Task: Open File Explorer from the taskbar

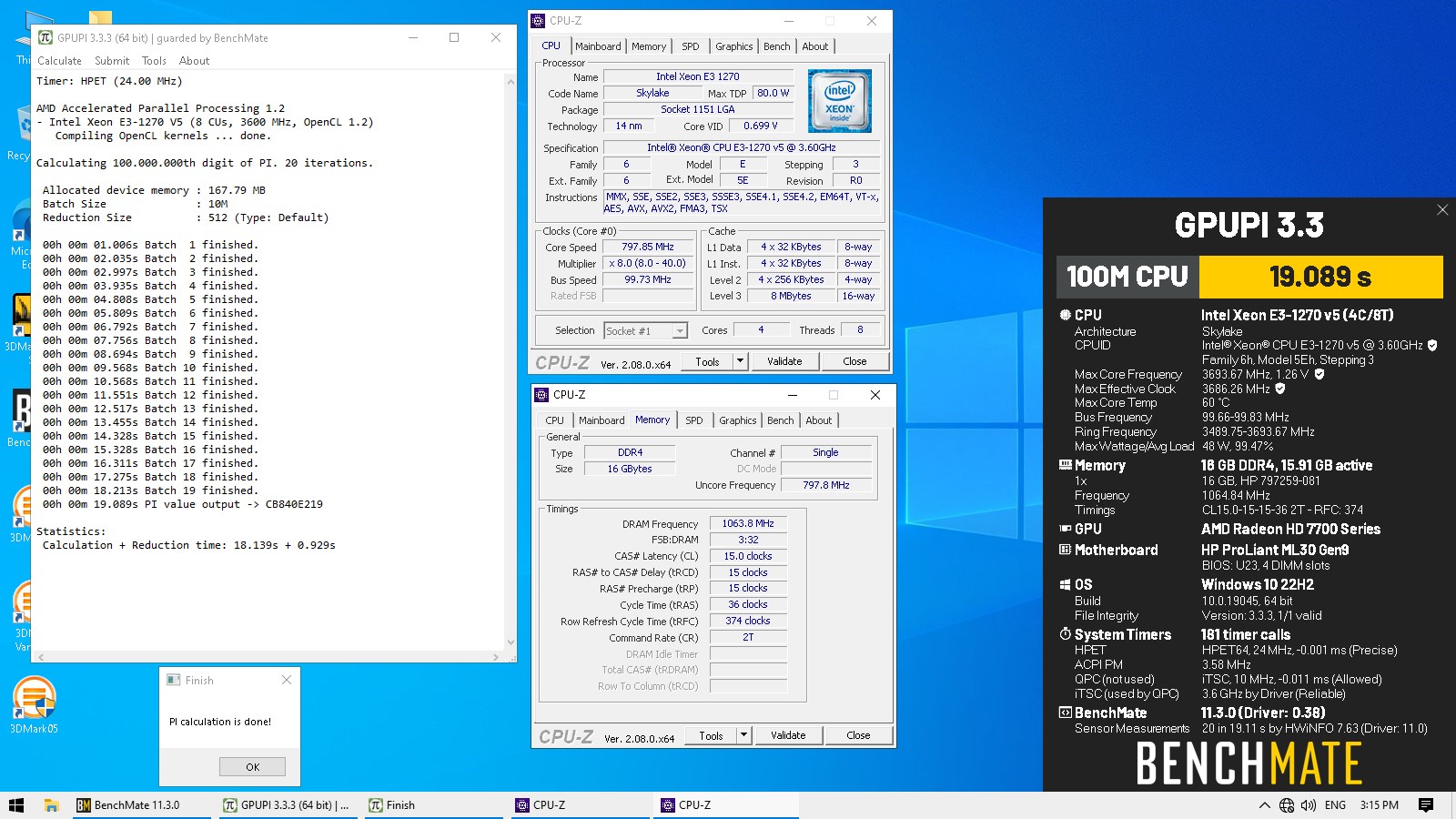Action: pos(52,805)
